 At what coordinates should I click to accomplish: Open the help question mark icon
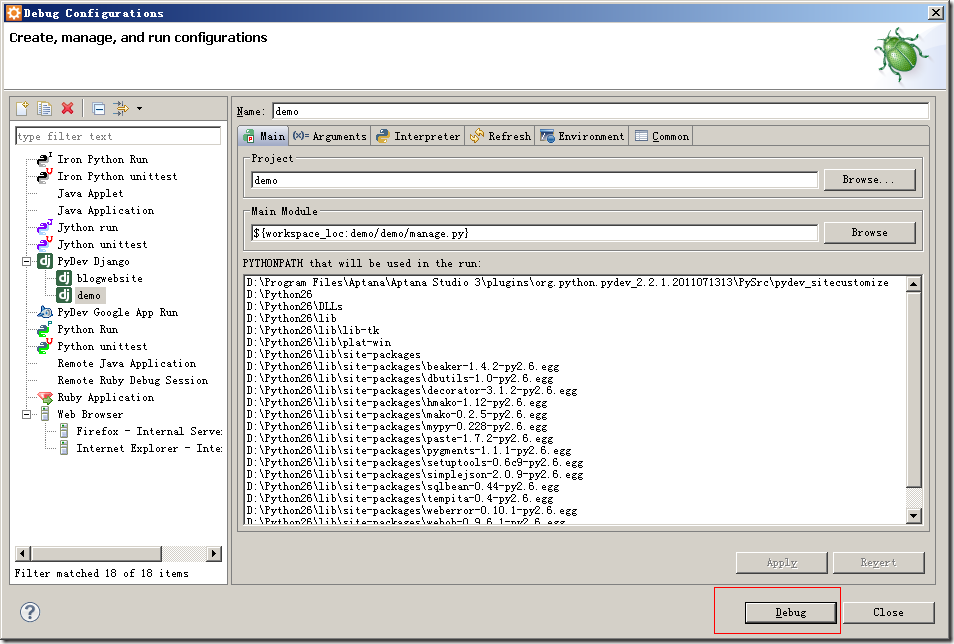(30, 612)
